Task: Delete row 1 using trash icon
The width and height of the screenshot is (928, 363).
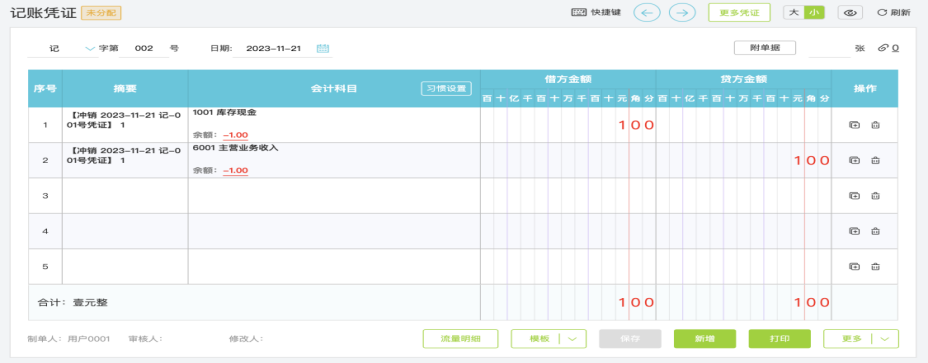Action: (x=876, y=125)
